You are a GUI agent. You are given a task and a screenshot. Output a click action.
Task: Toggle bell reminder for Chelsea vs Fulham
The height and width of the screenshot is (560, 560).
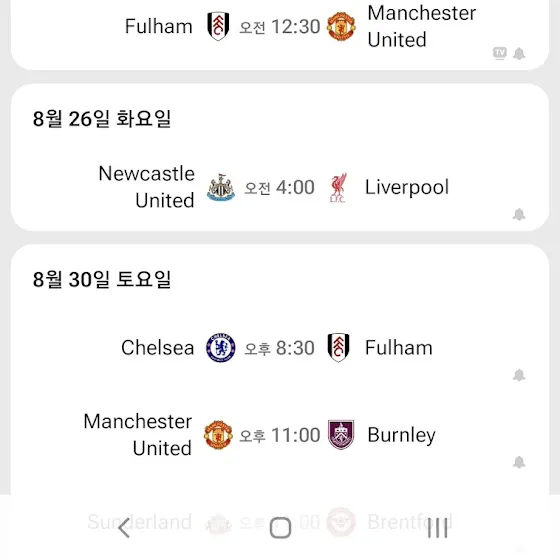pyautogui.click(x=519, y=375)
